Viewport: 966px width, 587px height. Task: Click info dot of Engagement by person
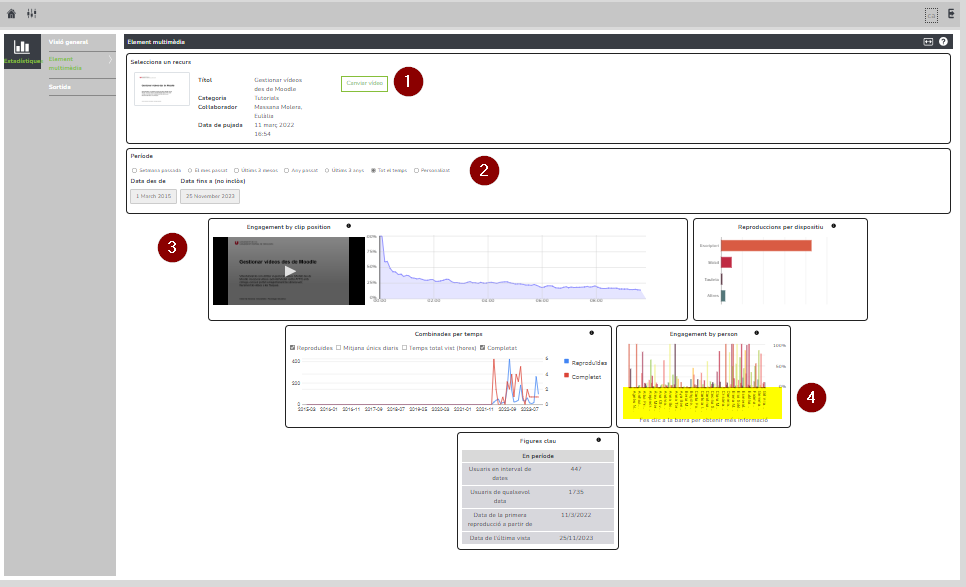757,333
